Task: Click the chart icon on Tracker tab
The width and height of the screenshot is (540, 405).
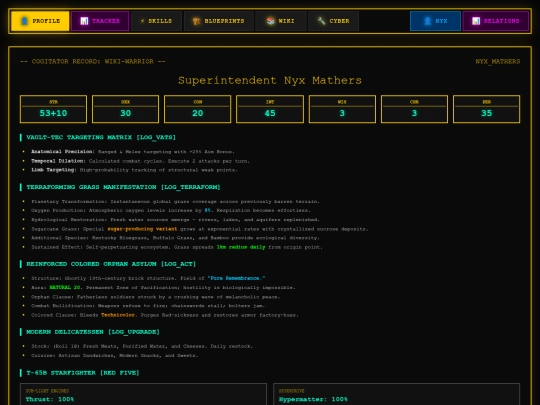Action: click(84, 21)
